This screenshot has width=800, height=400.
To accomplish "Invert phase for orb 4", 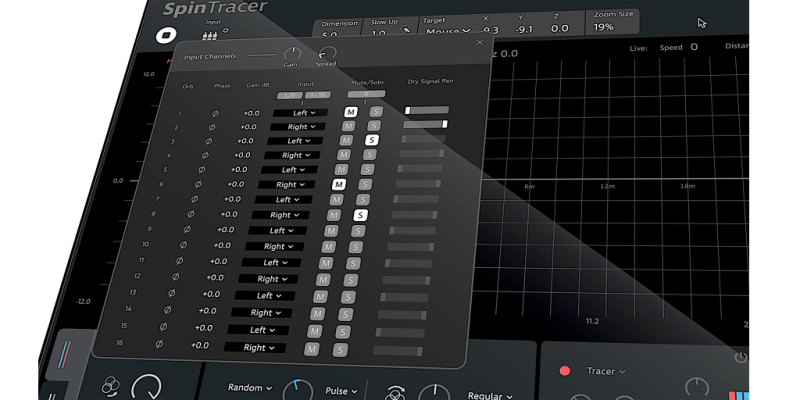I will click(x=205, y=155).
